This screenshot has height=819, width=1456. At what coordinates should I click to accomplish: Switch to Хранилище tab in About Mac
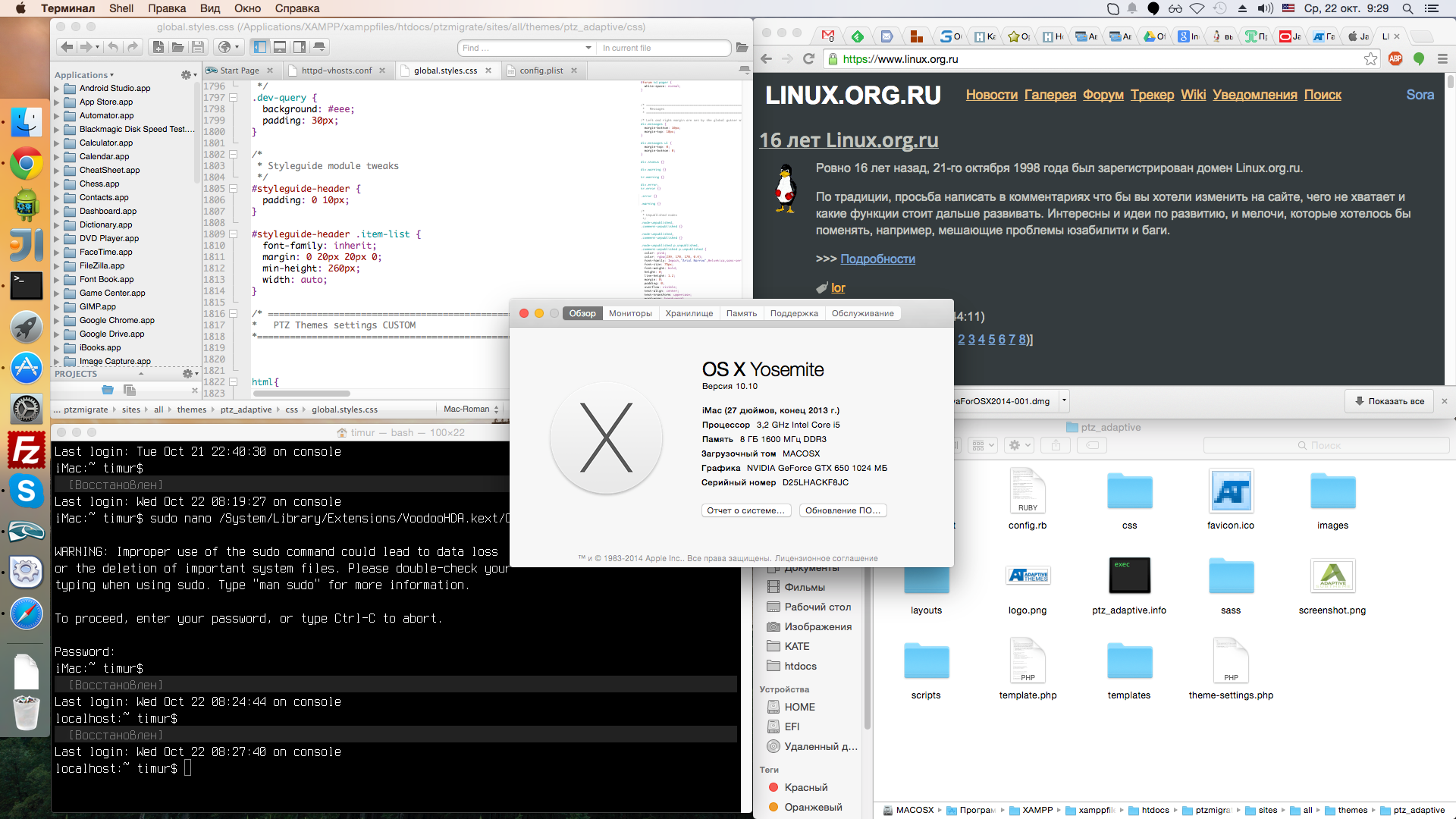[x=689, y=313]
